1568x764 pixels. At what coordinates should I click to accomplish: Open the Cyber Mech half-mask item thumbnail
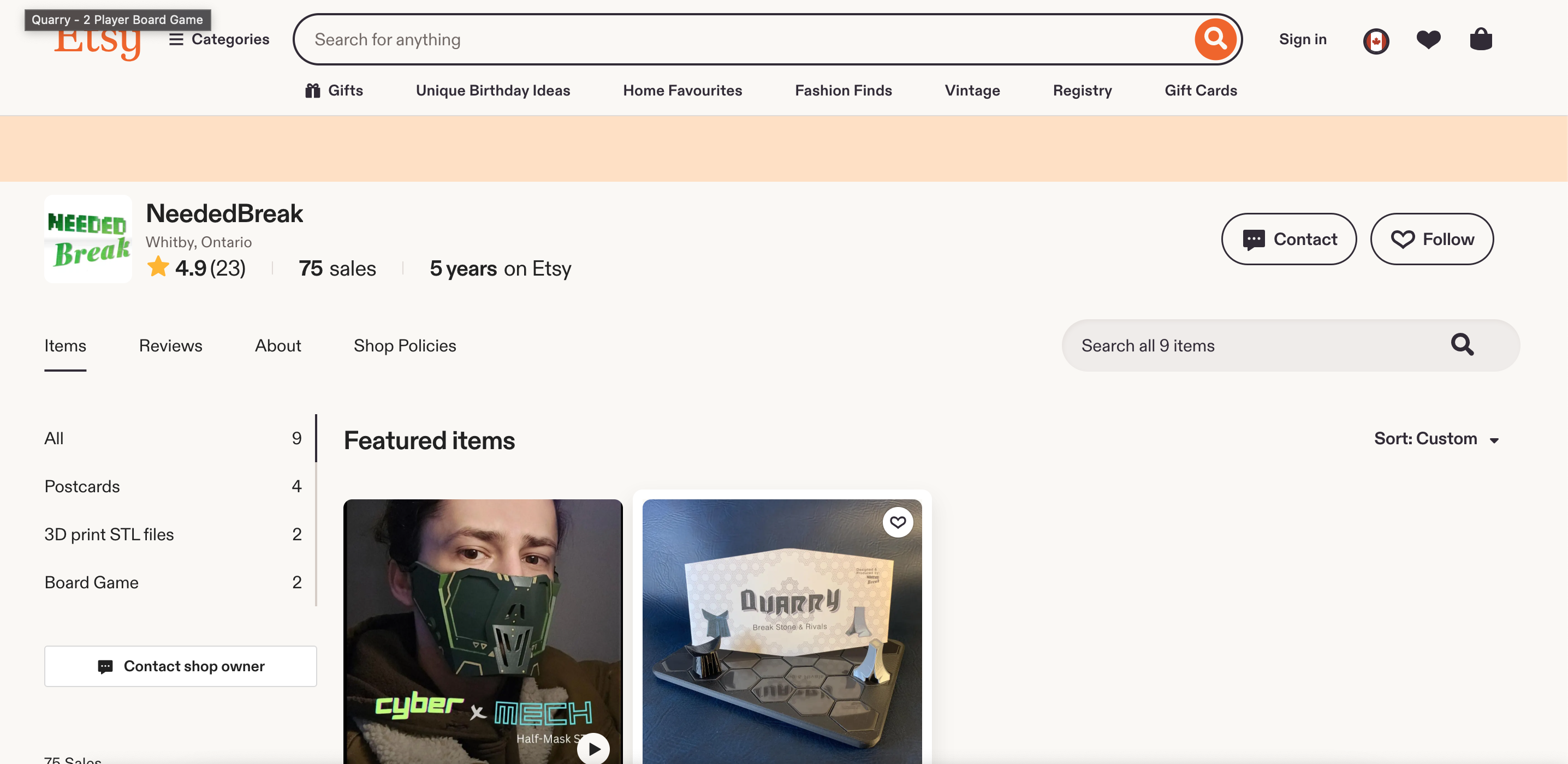(x=483, y=631)
